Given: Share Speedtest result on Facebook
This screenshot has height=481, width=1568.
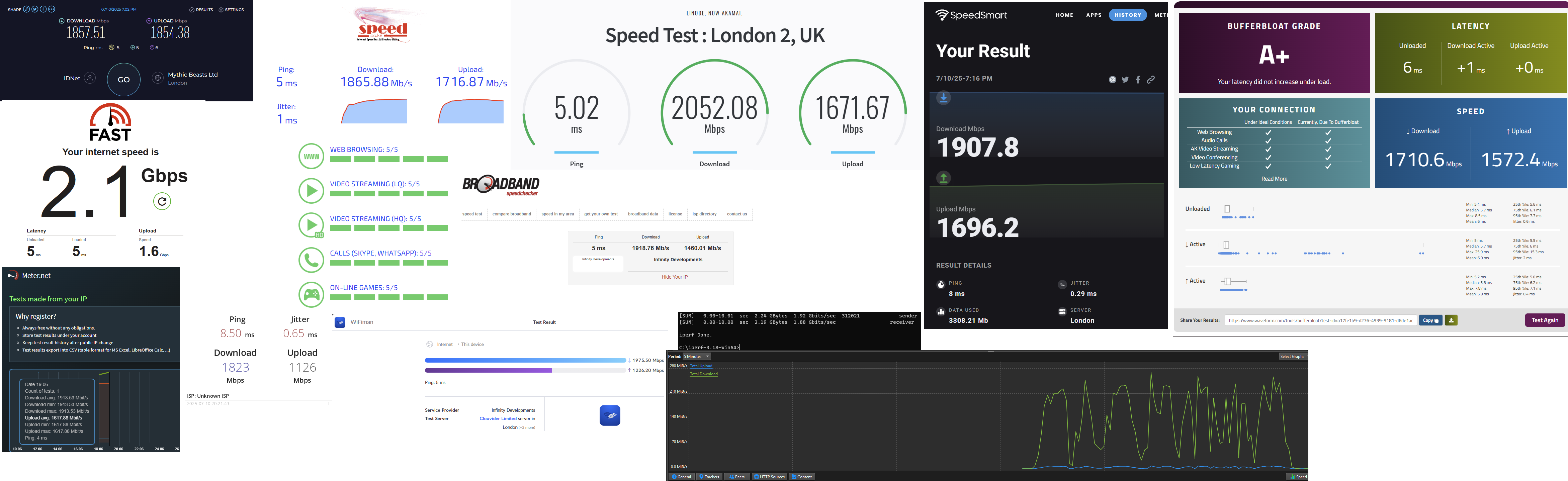Looking at the screenshot, I should (x=43, y=9).
